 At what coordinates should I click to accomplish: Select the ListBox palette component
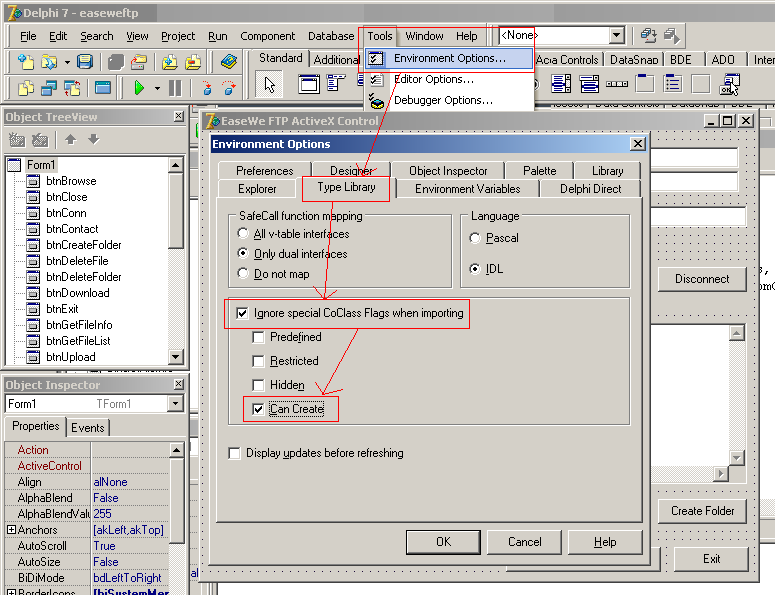pos(561,84)
